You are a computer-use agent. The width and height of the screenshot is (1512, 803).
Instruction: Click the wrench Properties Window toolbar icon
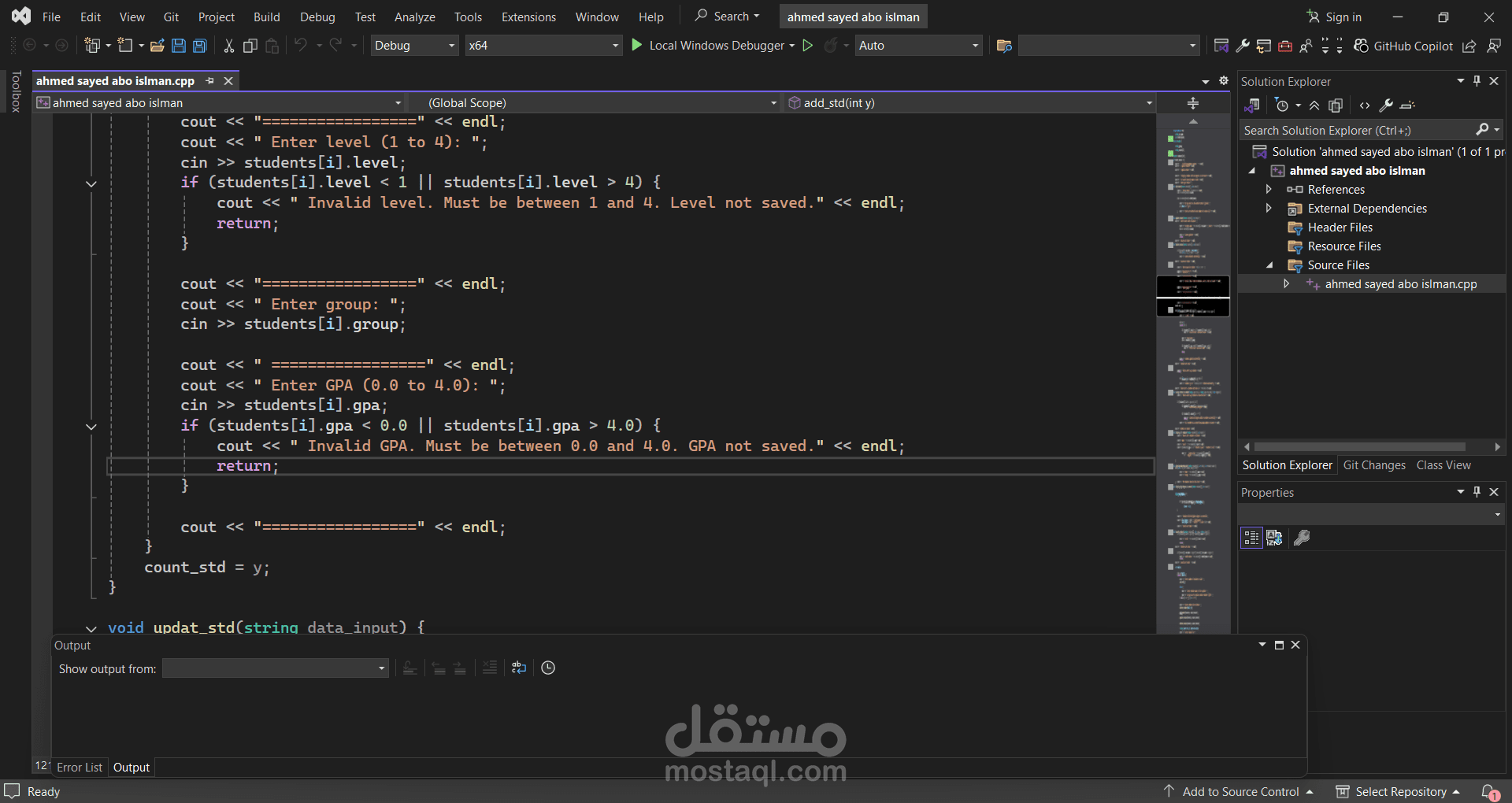click(x=1243, y=46)
